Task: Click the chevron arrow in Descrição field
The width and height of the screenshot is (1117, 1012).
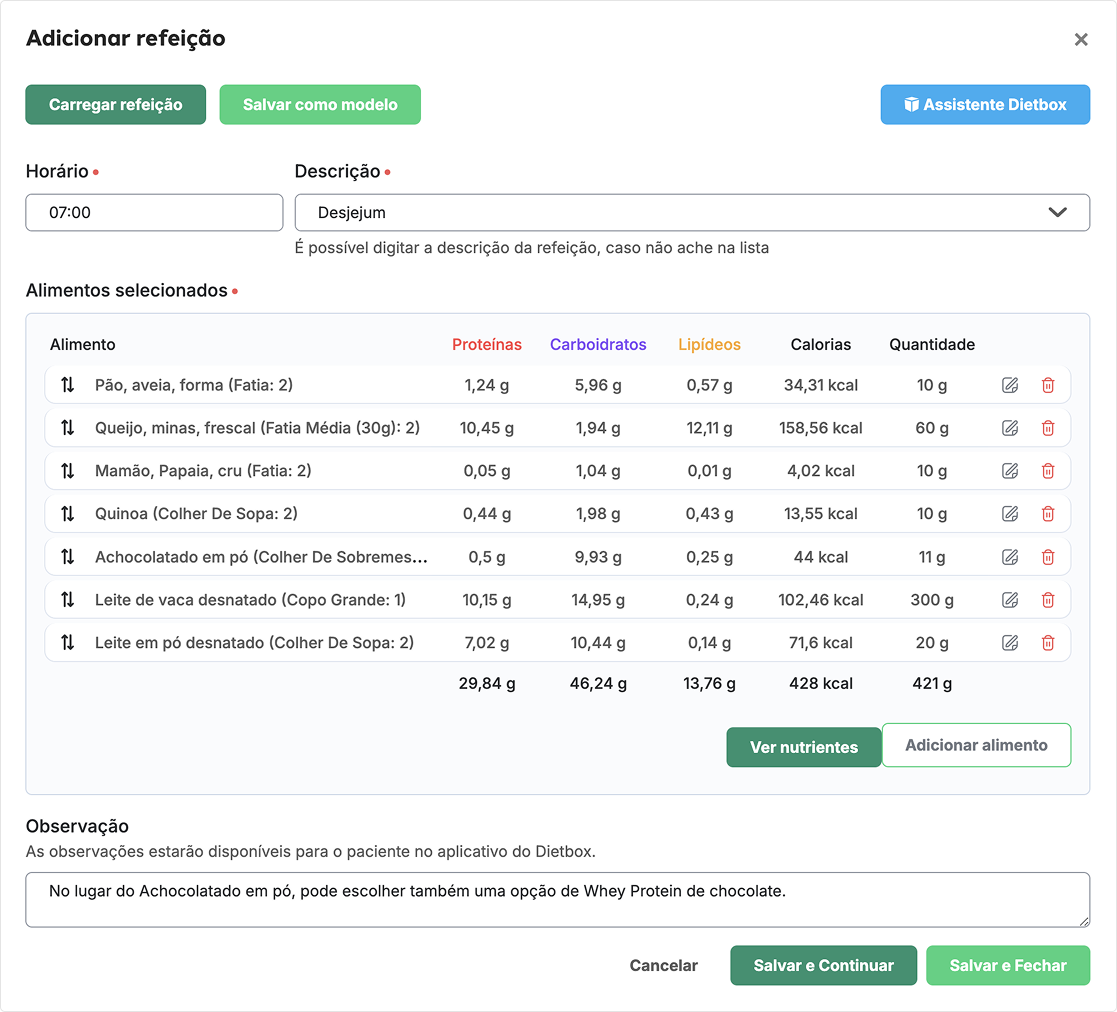Action: point(1057,213)
